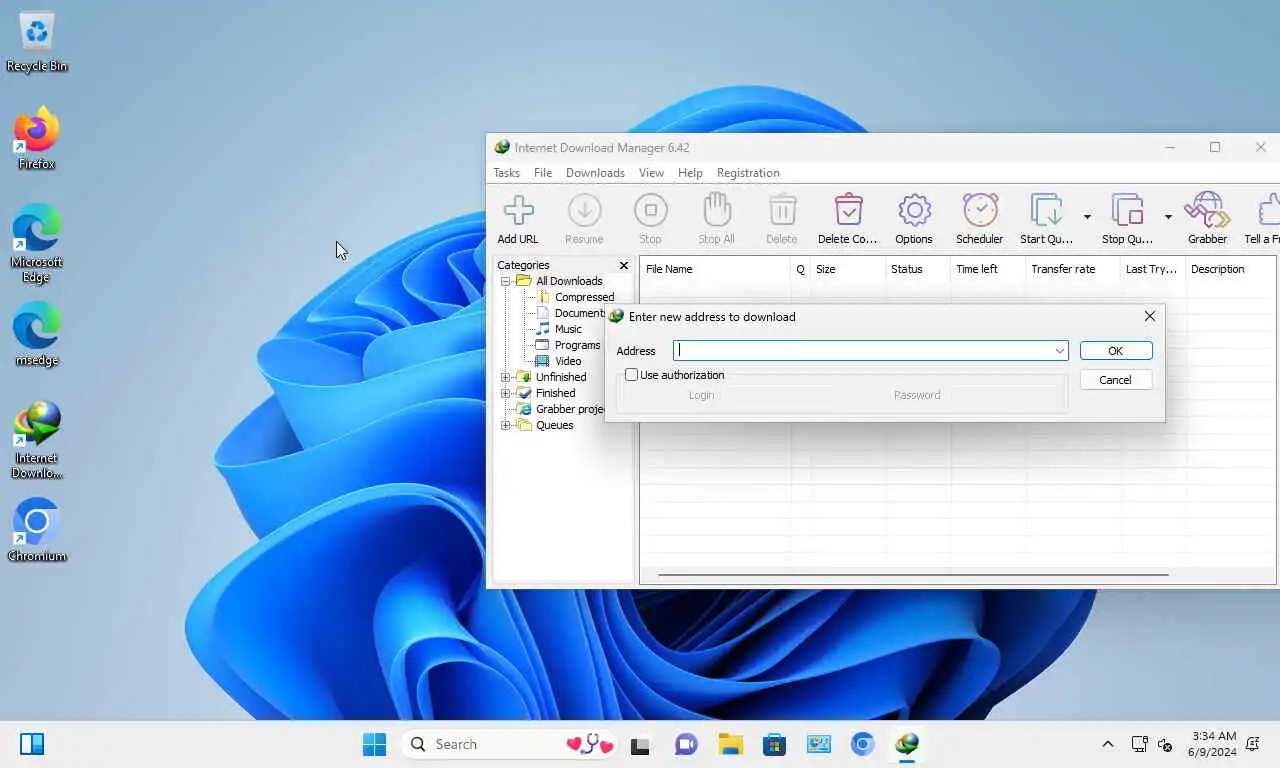The height and width of the screenshot is (768, 1280).
Task: Open Options gear in IDM toolbar
Action: (914, 211)
